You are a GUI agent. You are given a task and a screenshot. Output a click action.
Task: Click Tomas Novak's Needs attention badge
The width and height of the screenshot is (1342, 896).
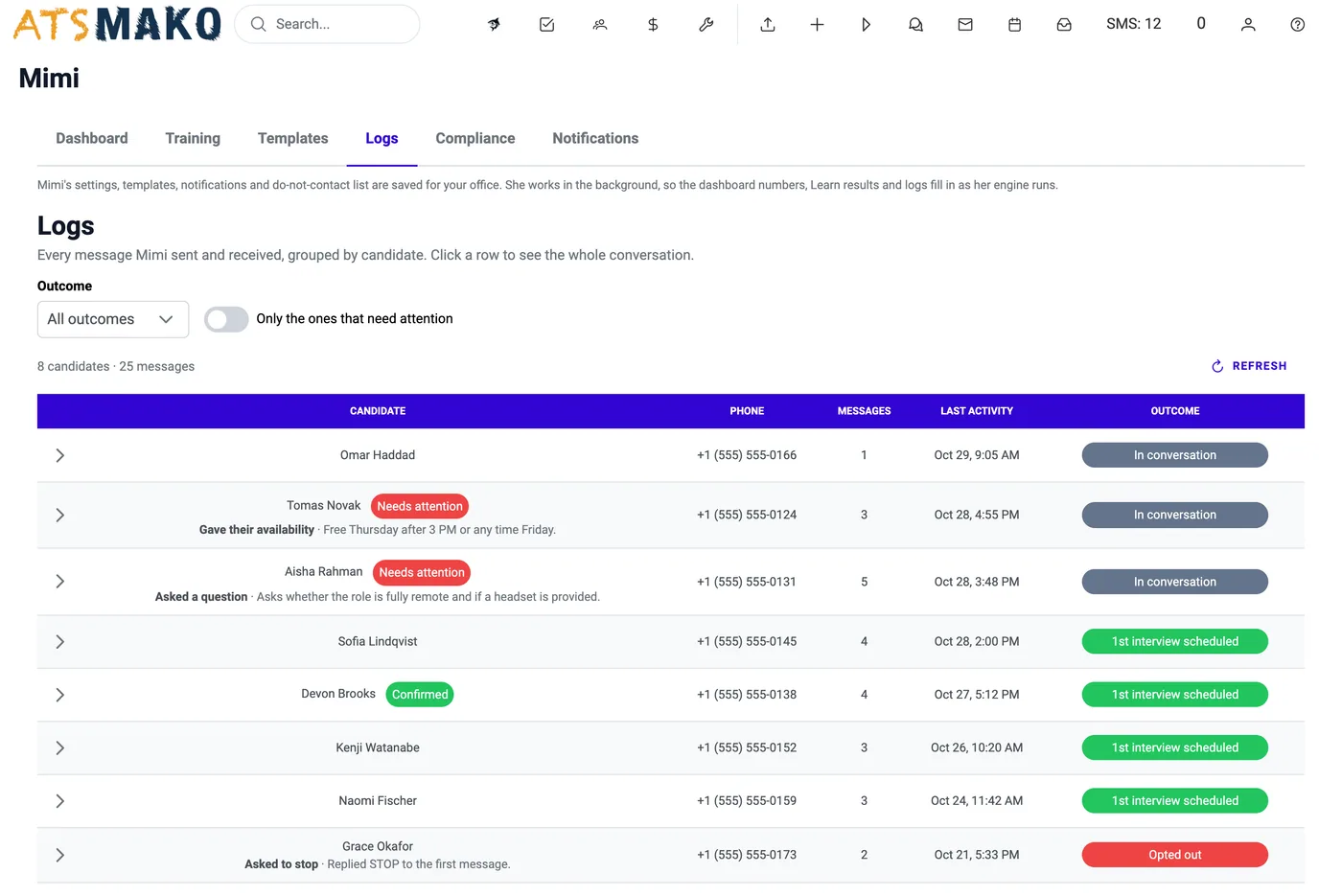(420, 506)
